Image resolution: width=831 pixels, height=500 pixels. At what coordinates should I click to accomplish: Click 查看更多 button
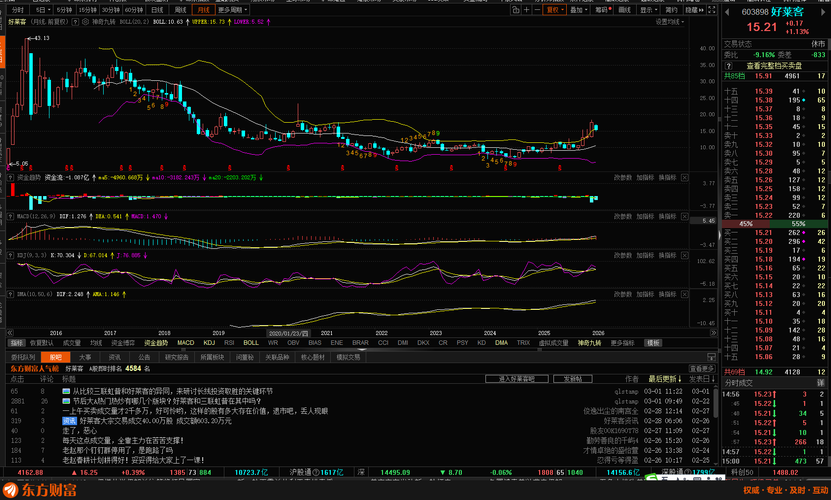coord(702,368)
